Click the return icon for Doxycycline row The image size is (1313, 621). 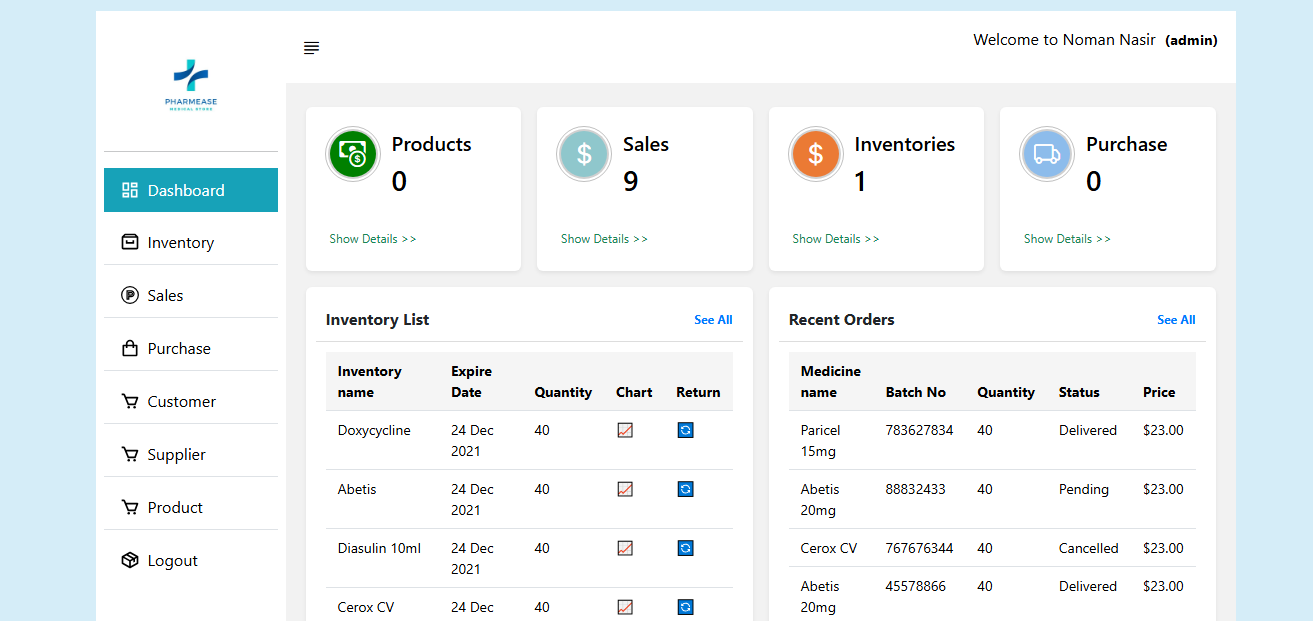[x=685, y=430]
